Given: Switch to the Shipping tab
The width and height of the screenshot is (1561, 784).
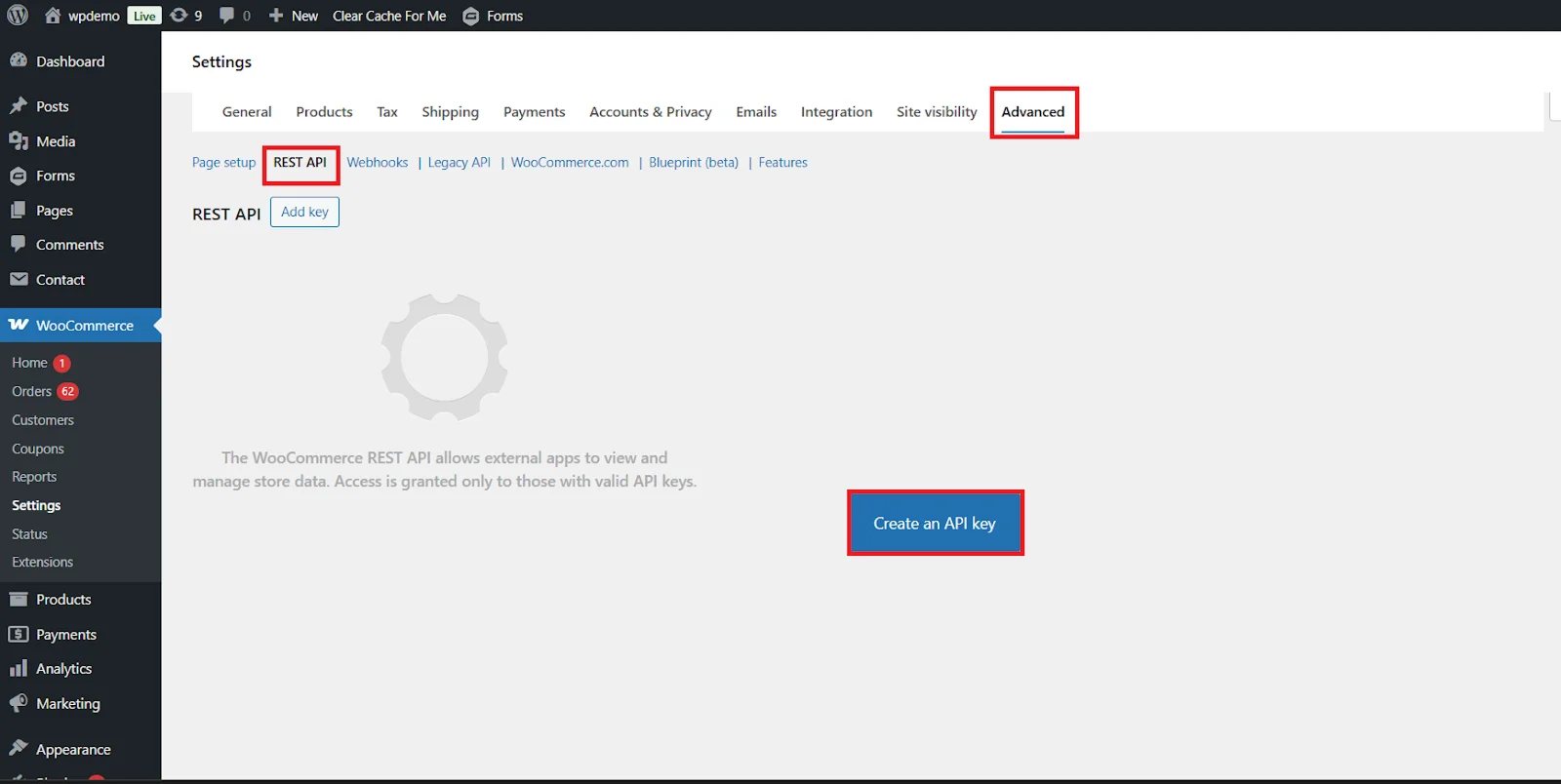Looking at the screenshot, I should [451, 112].
